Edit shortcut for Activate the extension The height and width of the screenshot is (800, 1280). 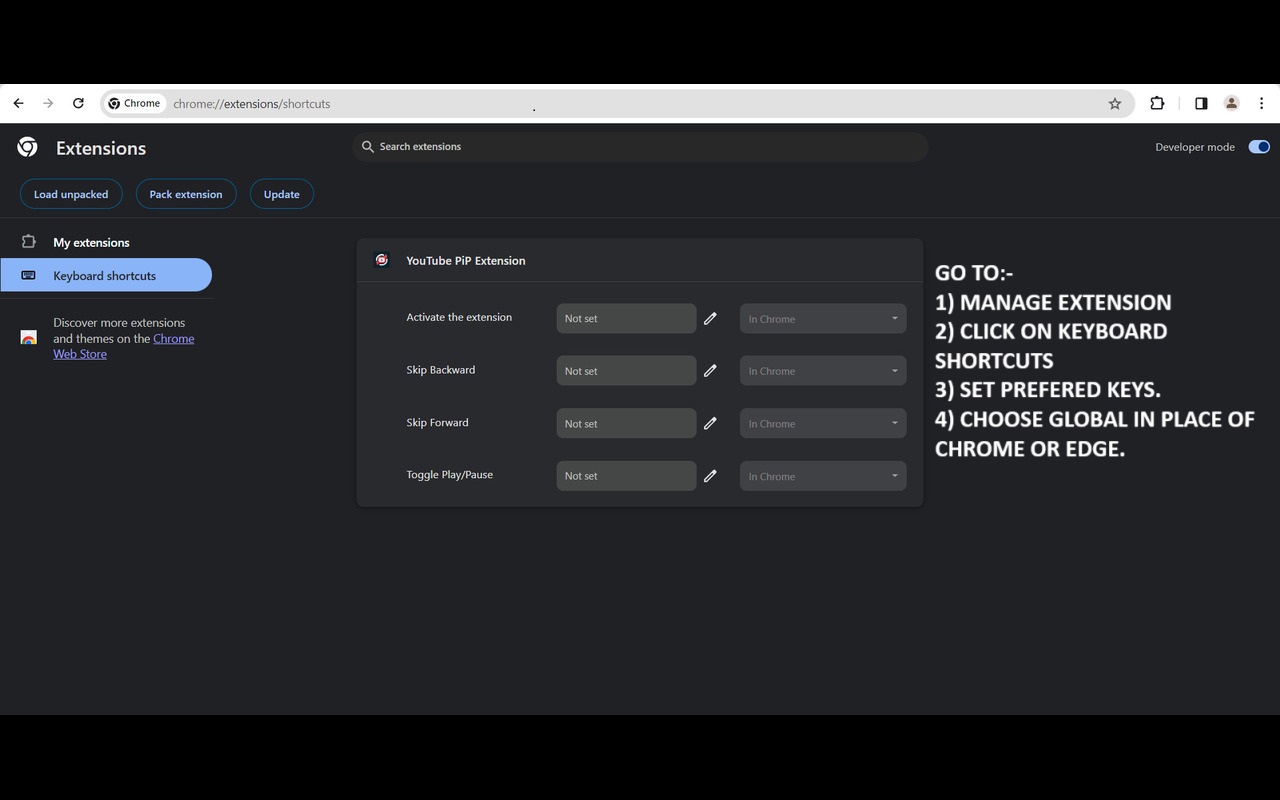(x=710, y=318)
